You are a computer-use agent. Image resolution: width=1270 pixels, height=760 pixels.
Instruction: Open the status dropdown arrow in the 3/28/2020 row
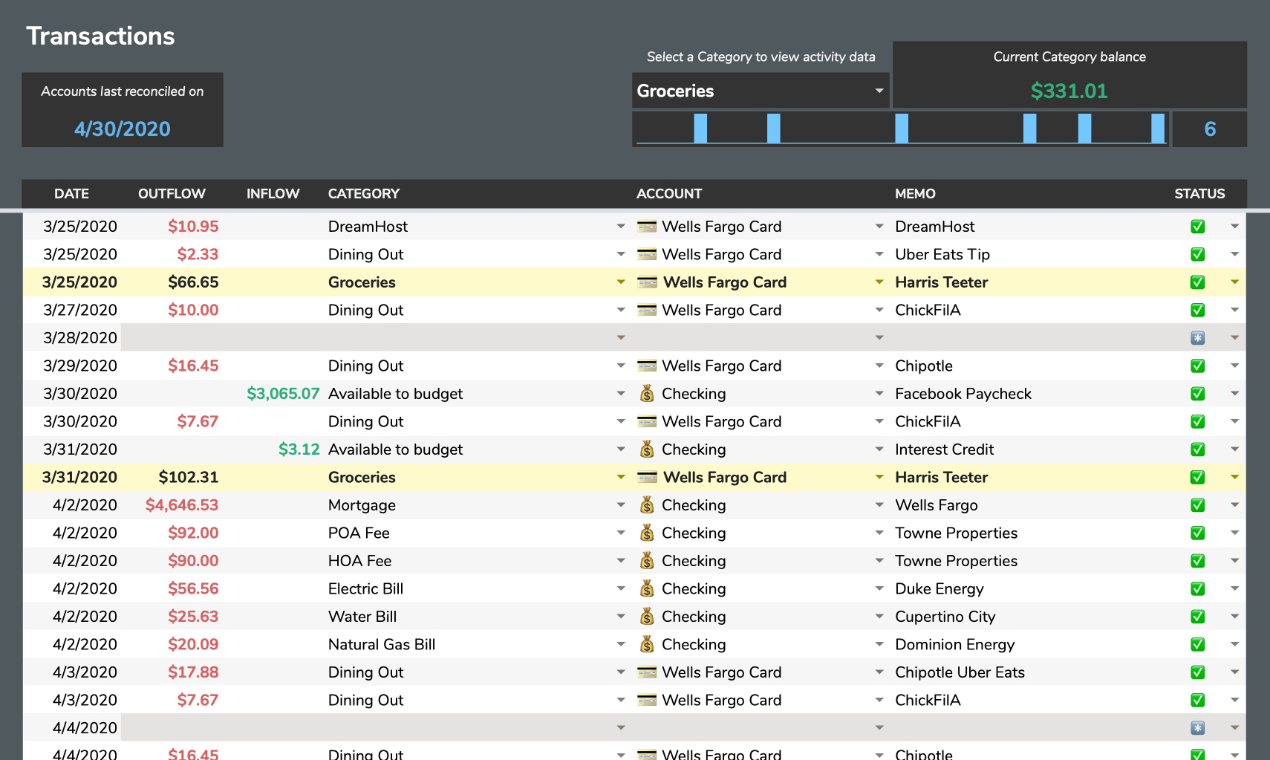(1235, 339)
